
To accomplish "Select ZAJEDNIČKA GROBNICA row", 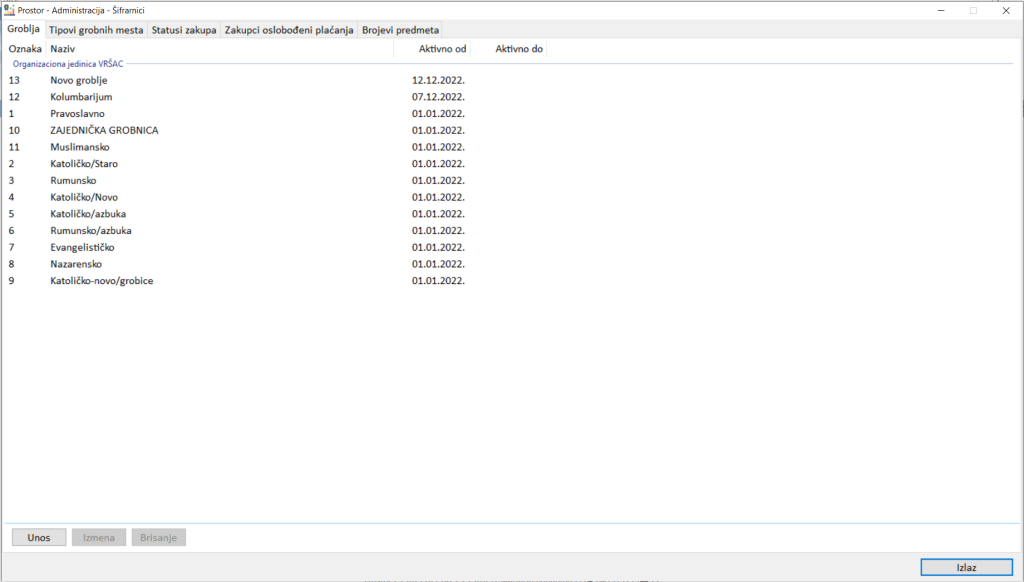I will pyautogui.click(x=104, y=130).
